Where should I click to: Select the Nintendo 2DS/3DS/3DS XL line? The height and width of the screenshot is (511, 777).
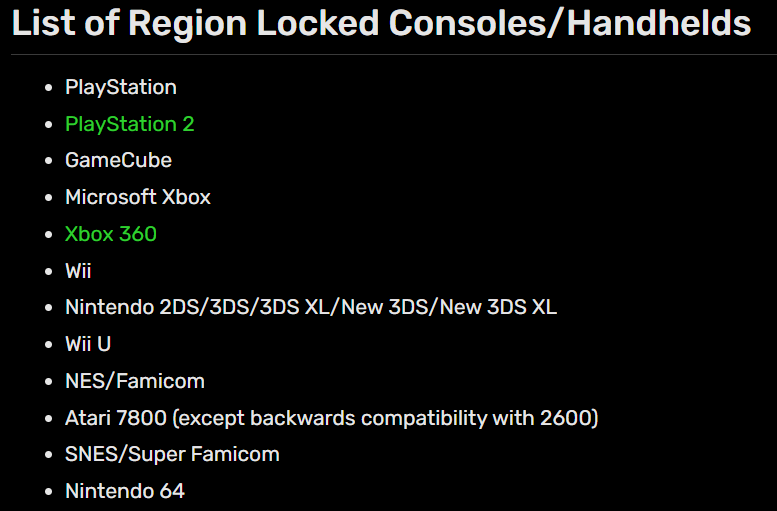pyautogui.click(x=310, y=307)
